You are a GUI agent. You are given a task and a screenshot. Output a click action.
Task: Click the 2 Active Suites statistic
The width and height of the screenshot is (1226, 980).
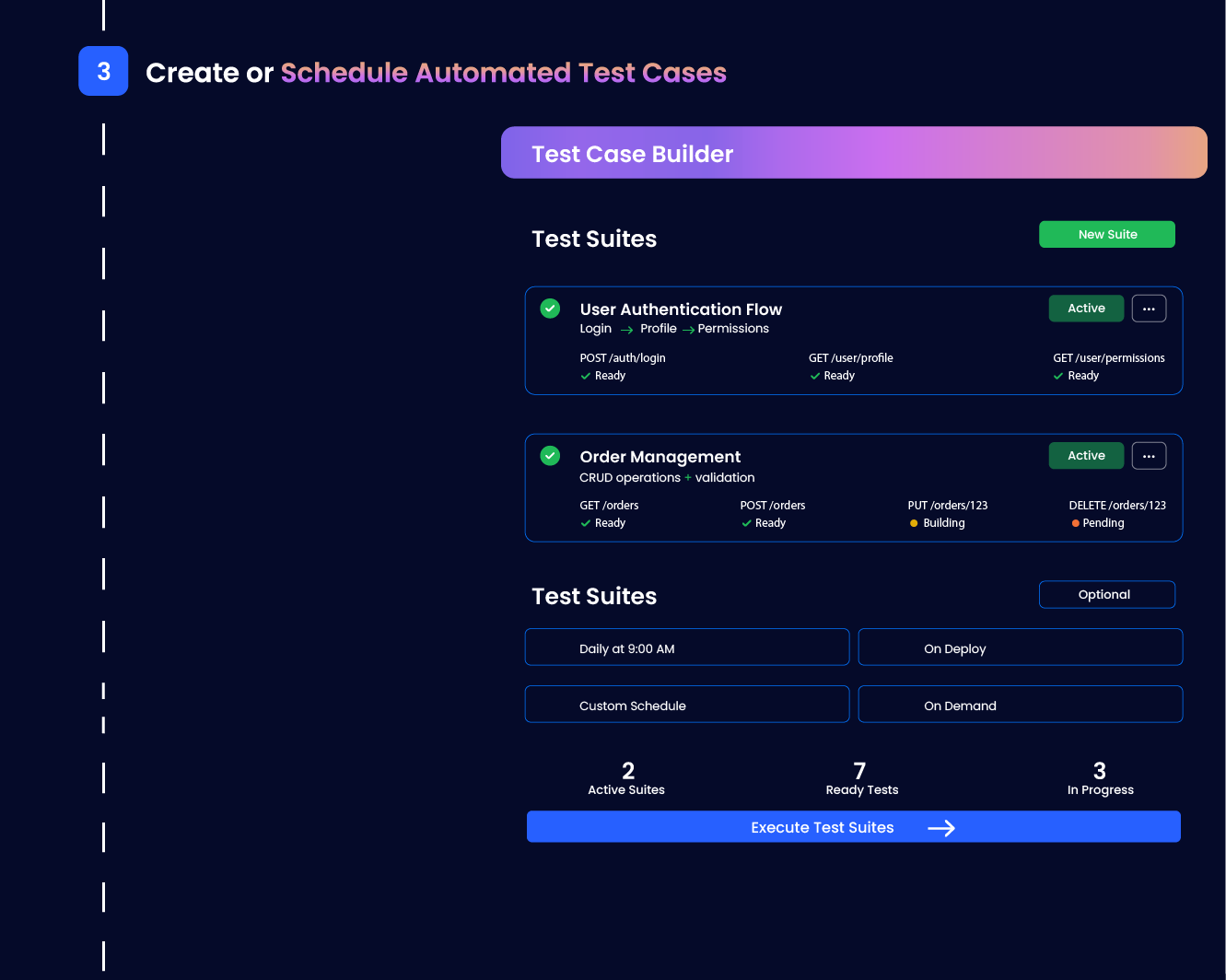pyautogui.click(x=626, y=778)
